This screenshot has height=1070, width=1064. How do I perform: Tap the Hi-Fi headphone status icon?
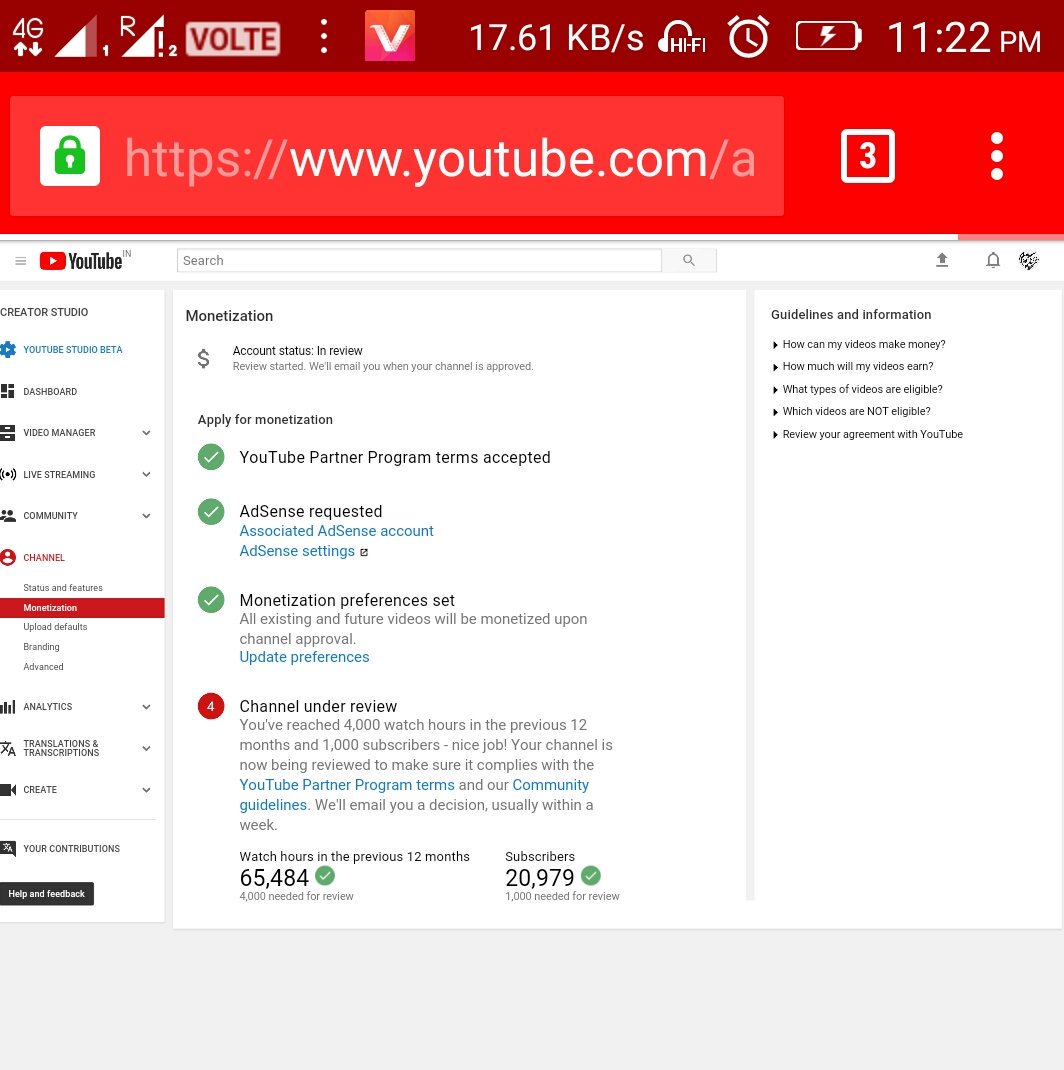coord(682,37)
